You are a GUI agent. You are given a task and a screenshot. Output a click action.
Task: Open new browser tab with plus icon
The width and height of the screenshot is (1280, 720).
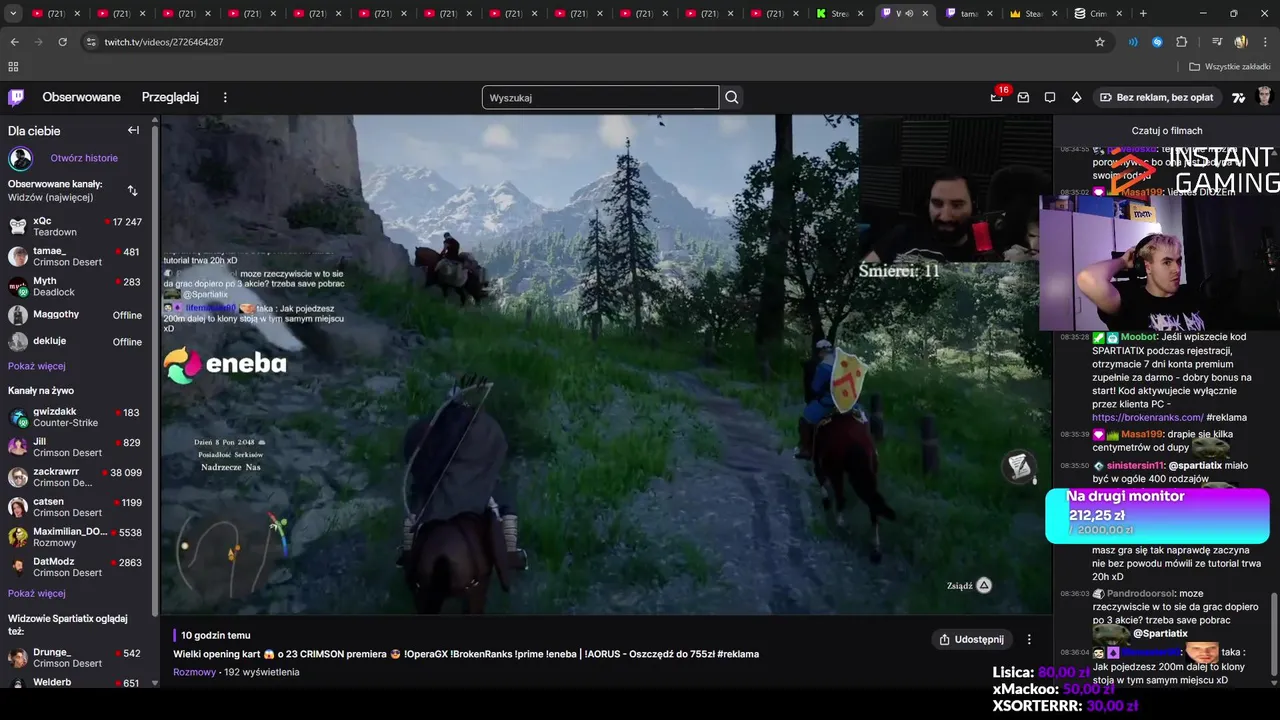1143,14
